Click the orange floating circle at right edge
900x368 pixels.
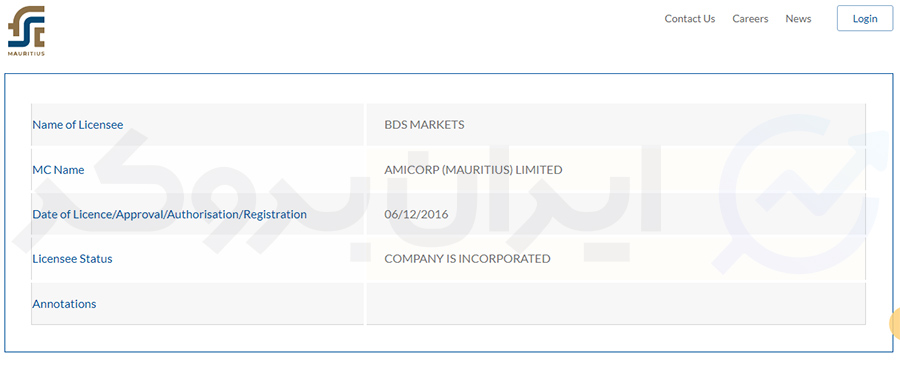tap(895, 324)
